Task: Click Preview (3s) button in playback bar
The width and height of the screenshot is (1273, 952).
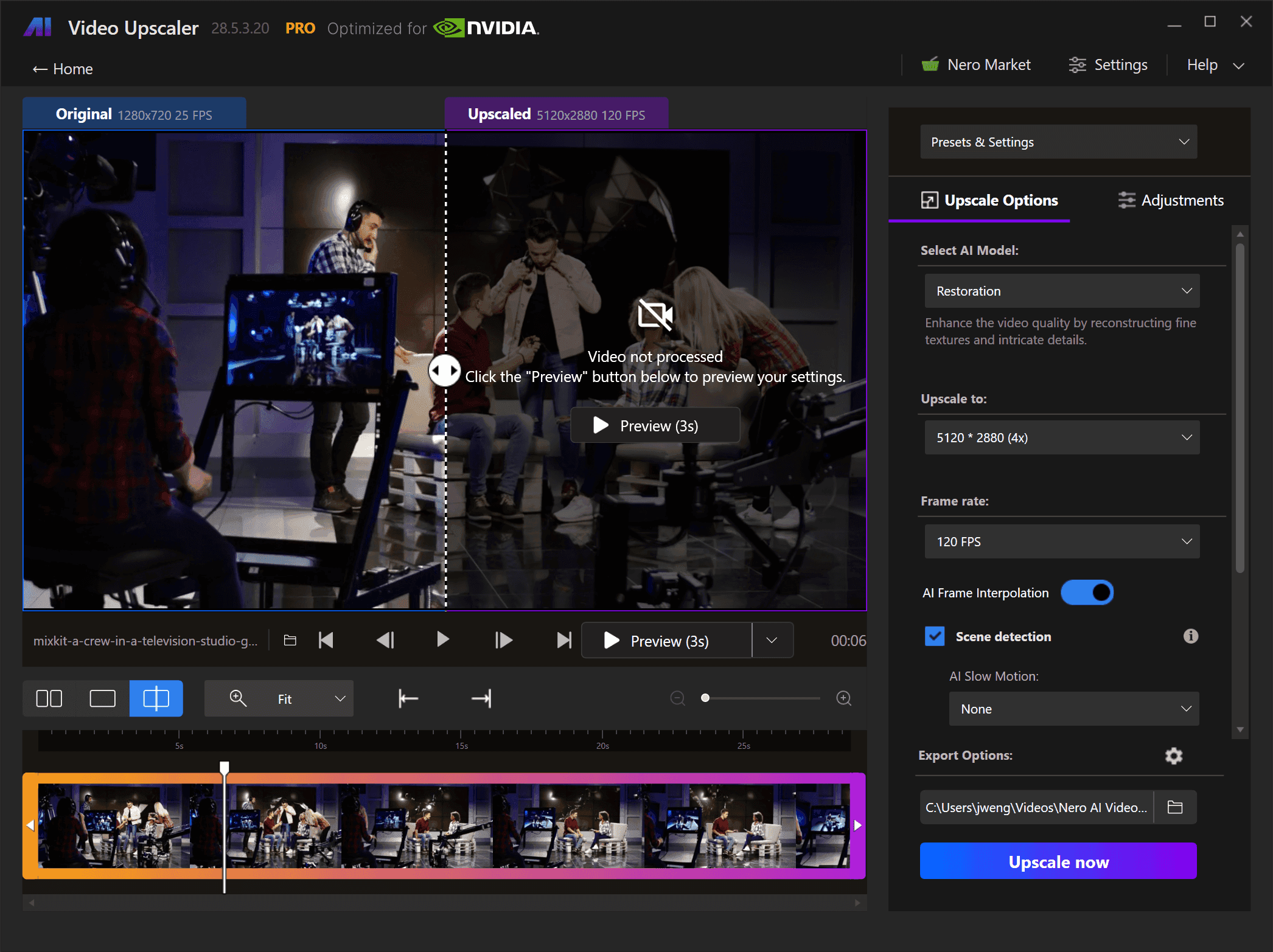Action: pos(666,641)
